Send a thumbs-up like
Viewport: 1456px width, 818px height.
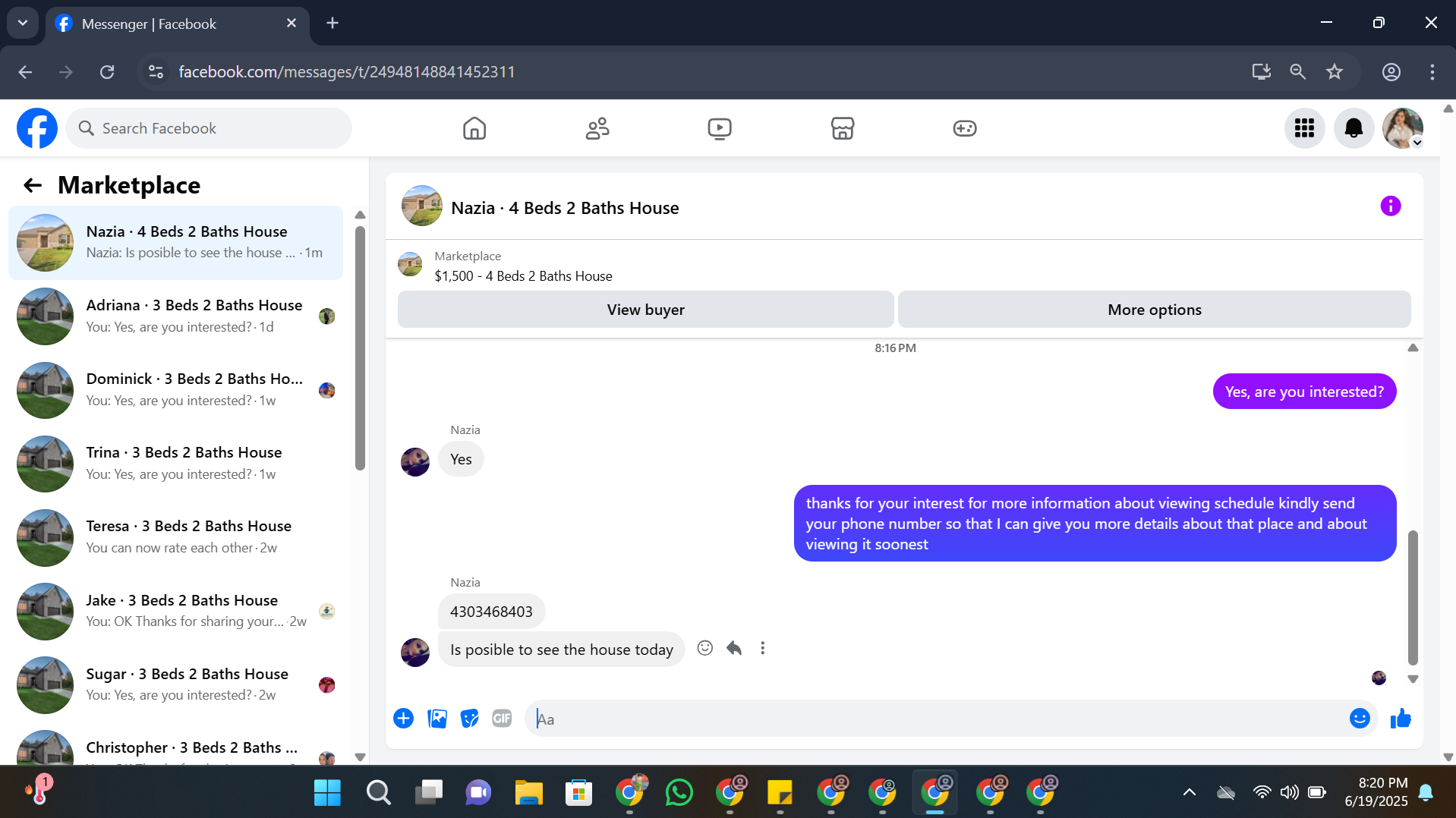tap(1401, 719)
